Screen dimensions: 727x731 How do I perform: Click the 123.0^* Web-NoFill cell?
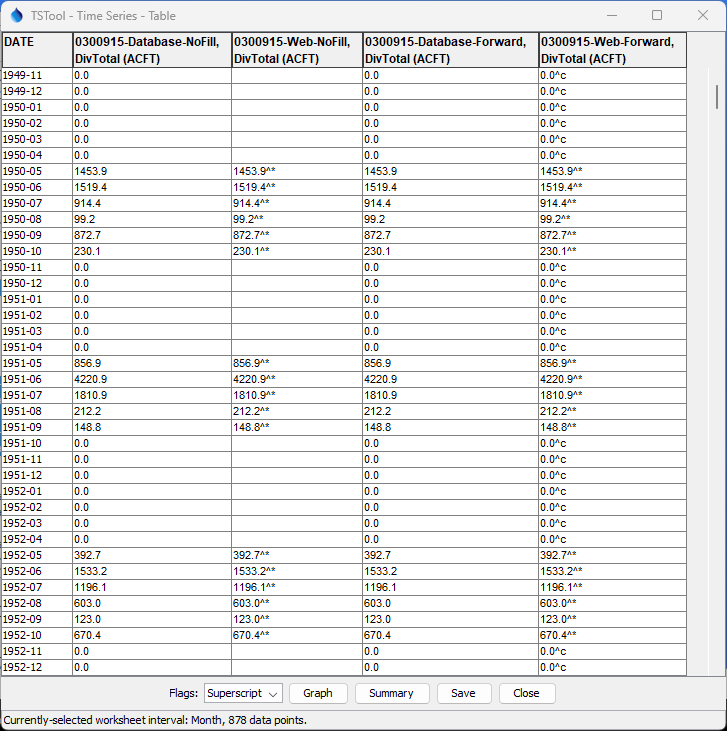point(297,619)
